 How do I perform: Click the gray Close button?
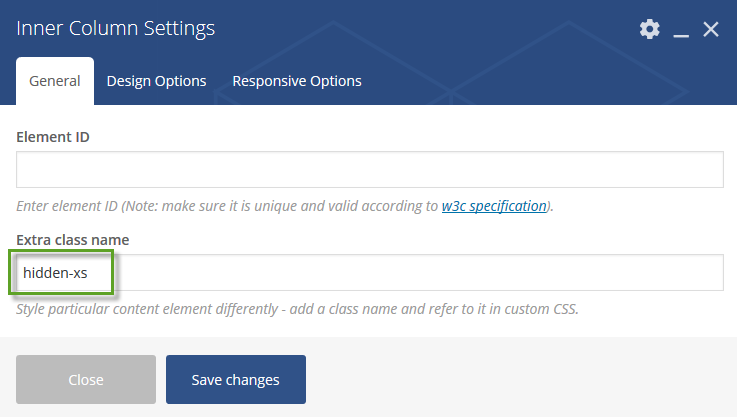point(86,379)
